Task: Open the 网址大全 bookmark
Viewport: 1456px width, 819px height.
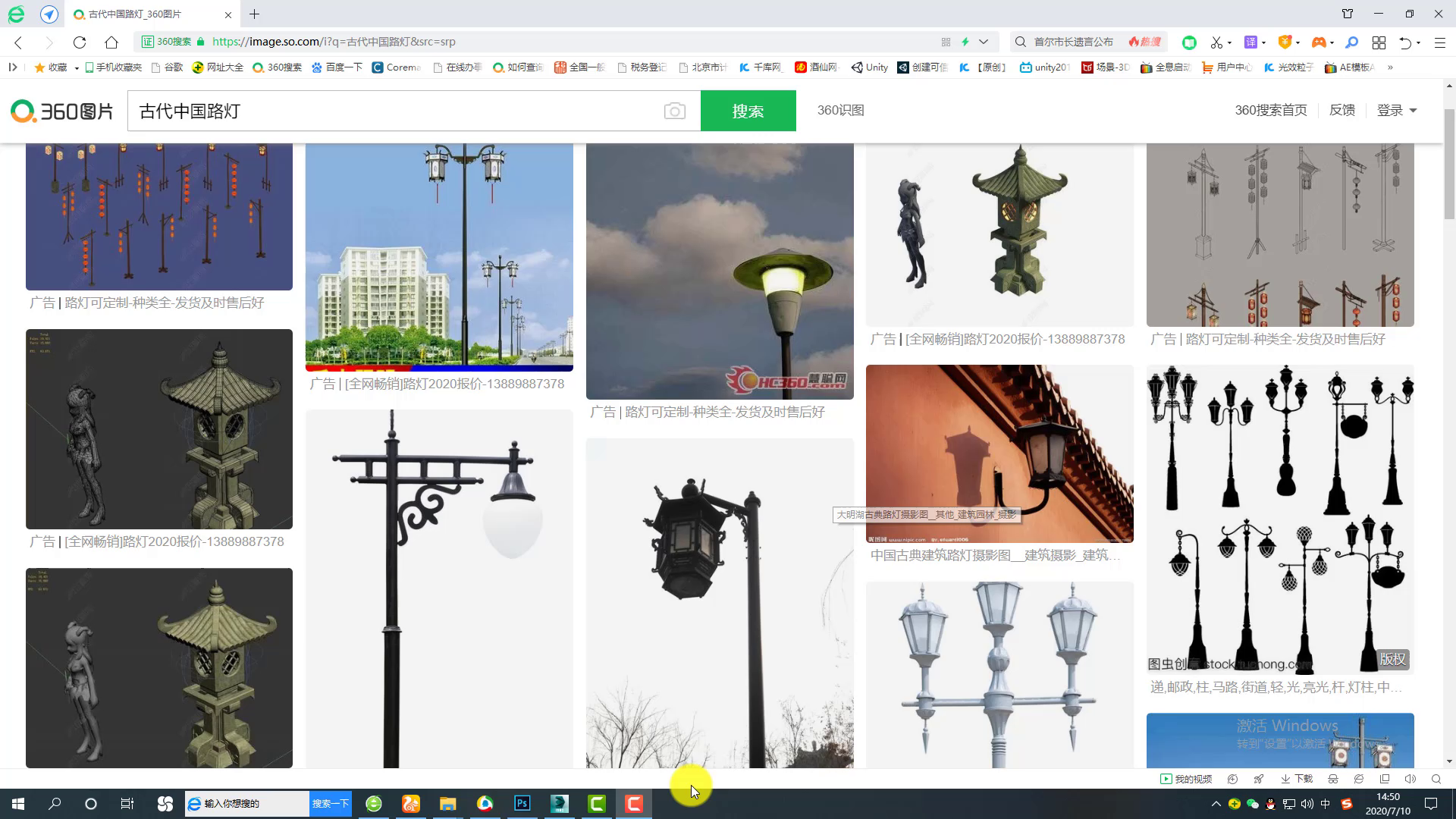Action: (218, 67)
